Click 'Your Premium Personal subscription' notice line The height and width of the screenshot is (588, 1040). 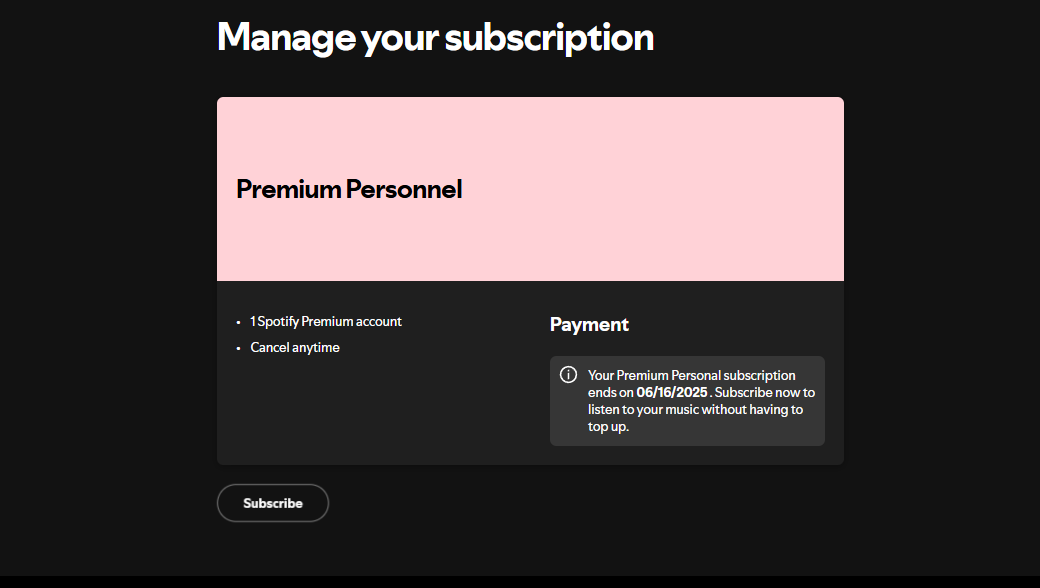click(691, 375)
